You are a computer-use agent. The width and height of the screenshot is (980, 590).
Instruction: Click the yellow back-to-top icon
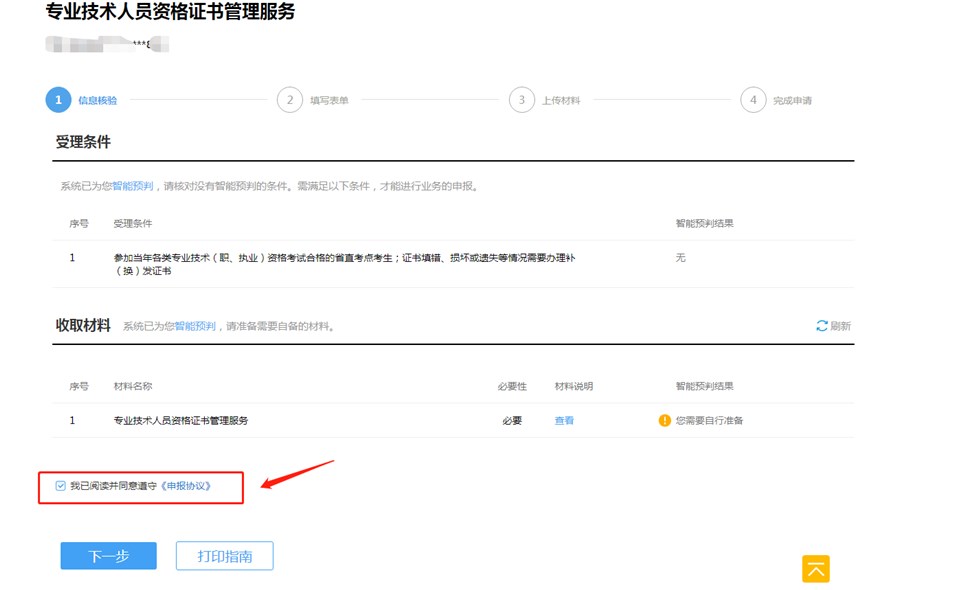coord(815,568)
